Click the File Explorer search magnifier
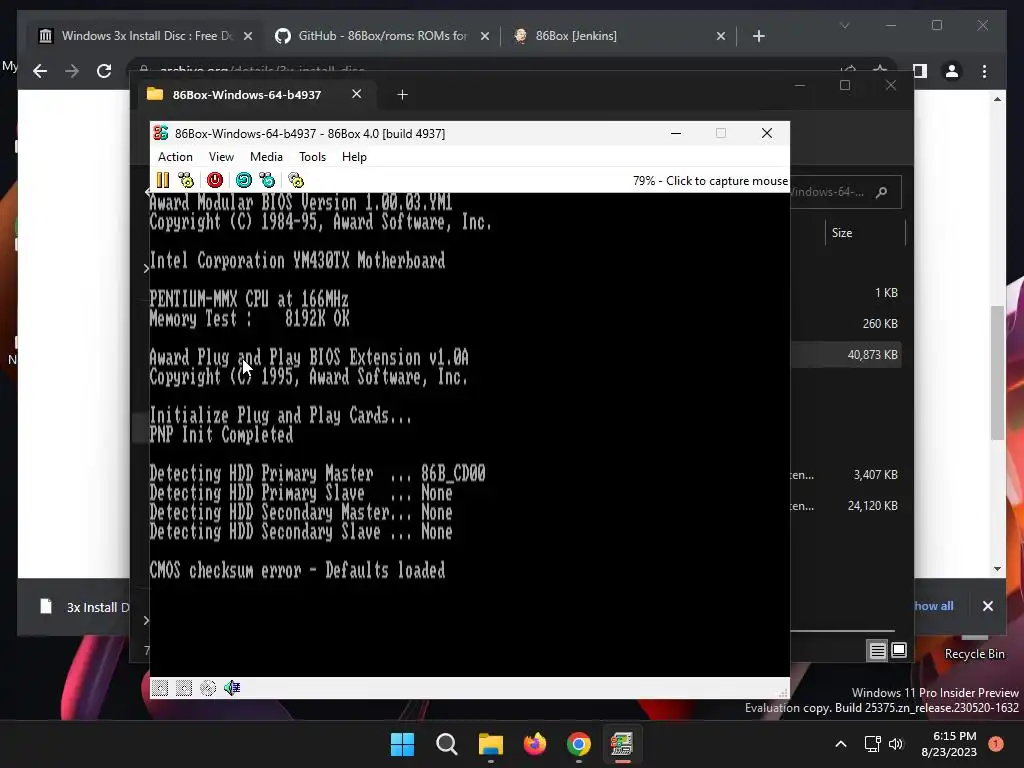 [x=882, y=192]
